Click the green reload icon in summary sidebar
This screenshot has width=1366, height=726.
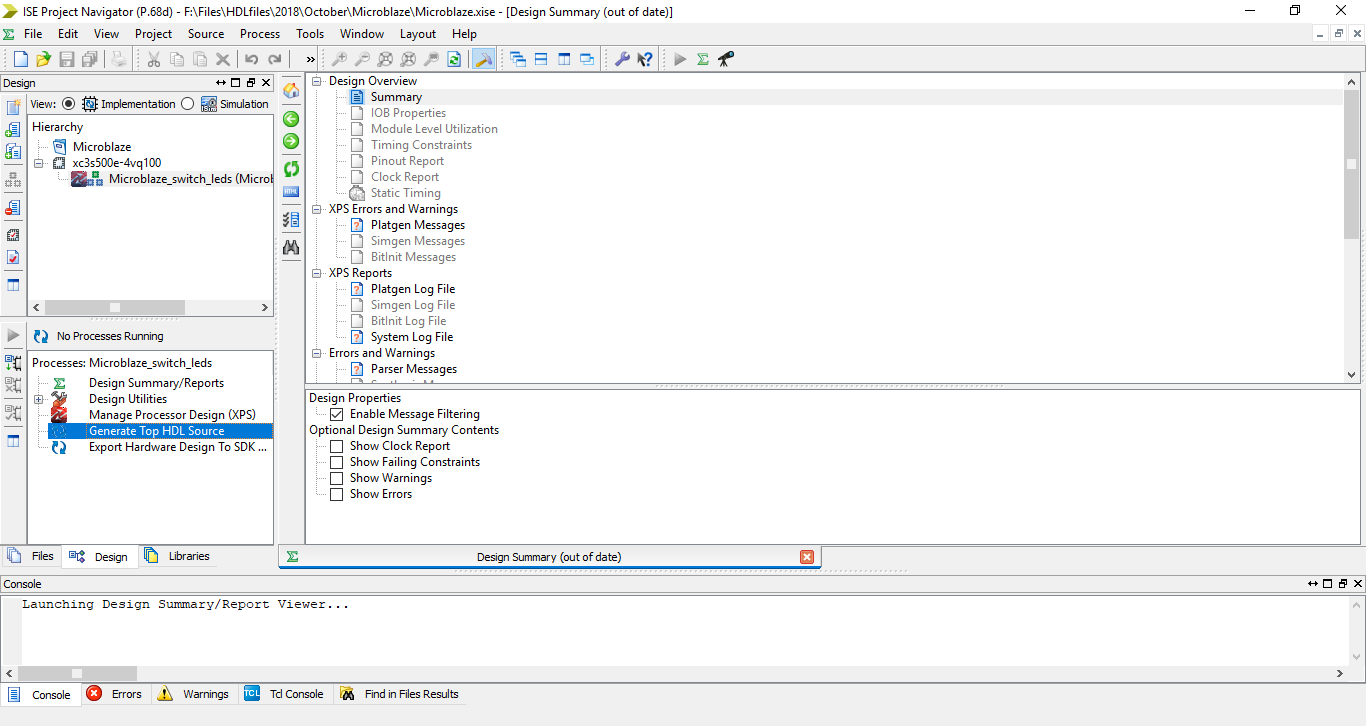[291, 168]
